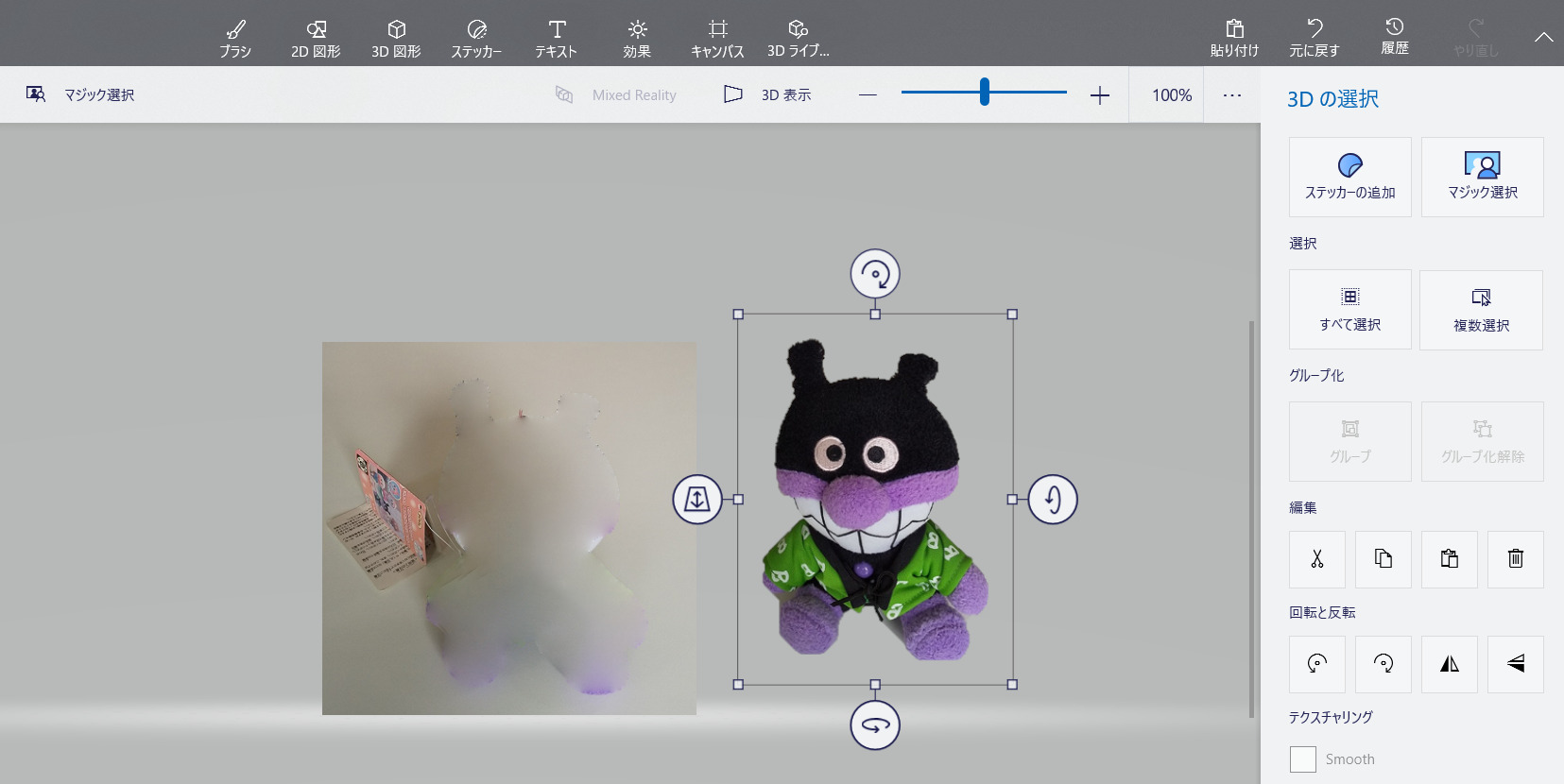Screen dimensions: 1564x784
Task: Click the top-right selection resize handle
Action: pos(1012,315)
